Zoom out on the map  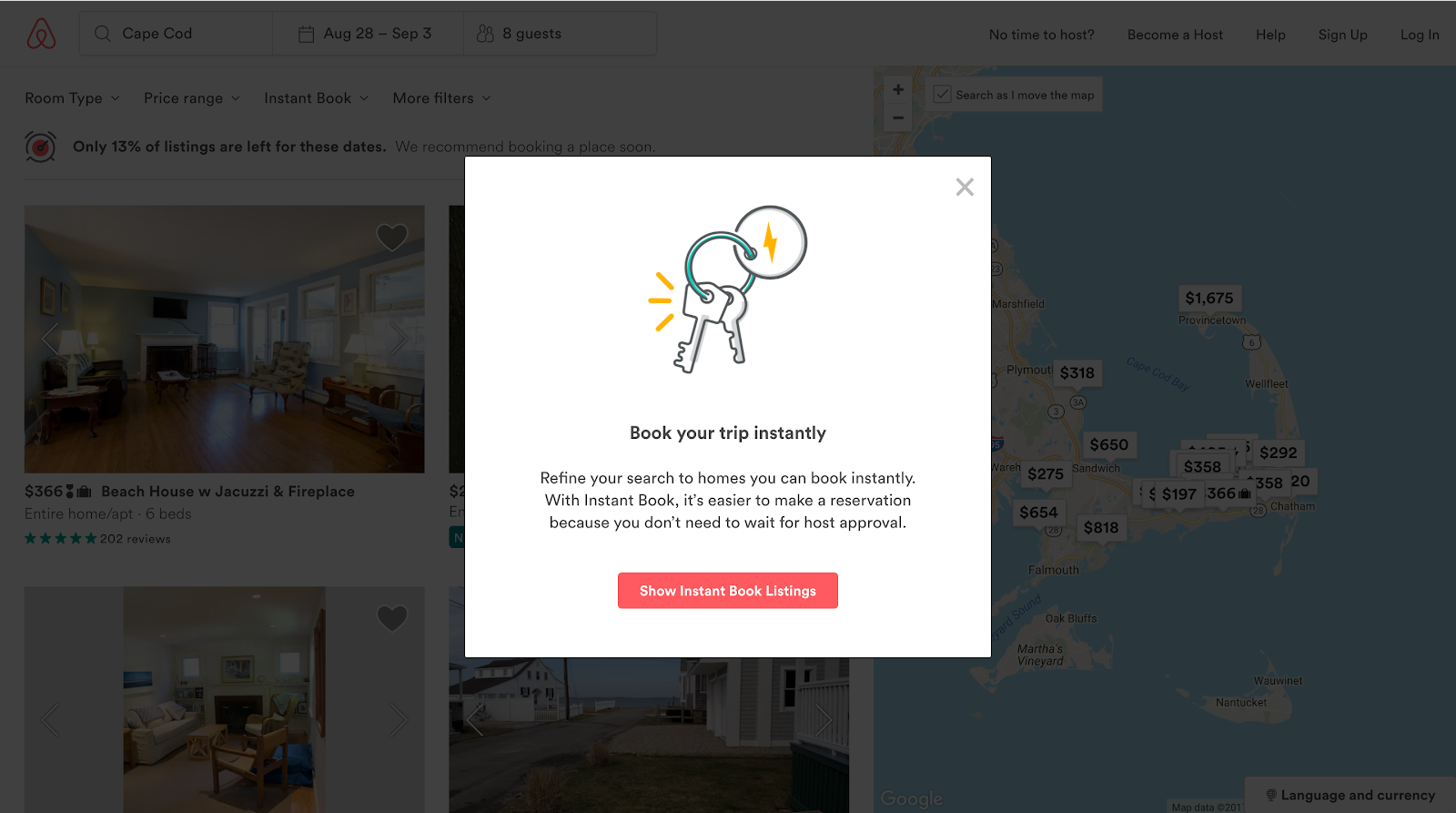click(898, 117)
